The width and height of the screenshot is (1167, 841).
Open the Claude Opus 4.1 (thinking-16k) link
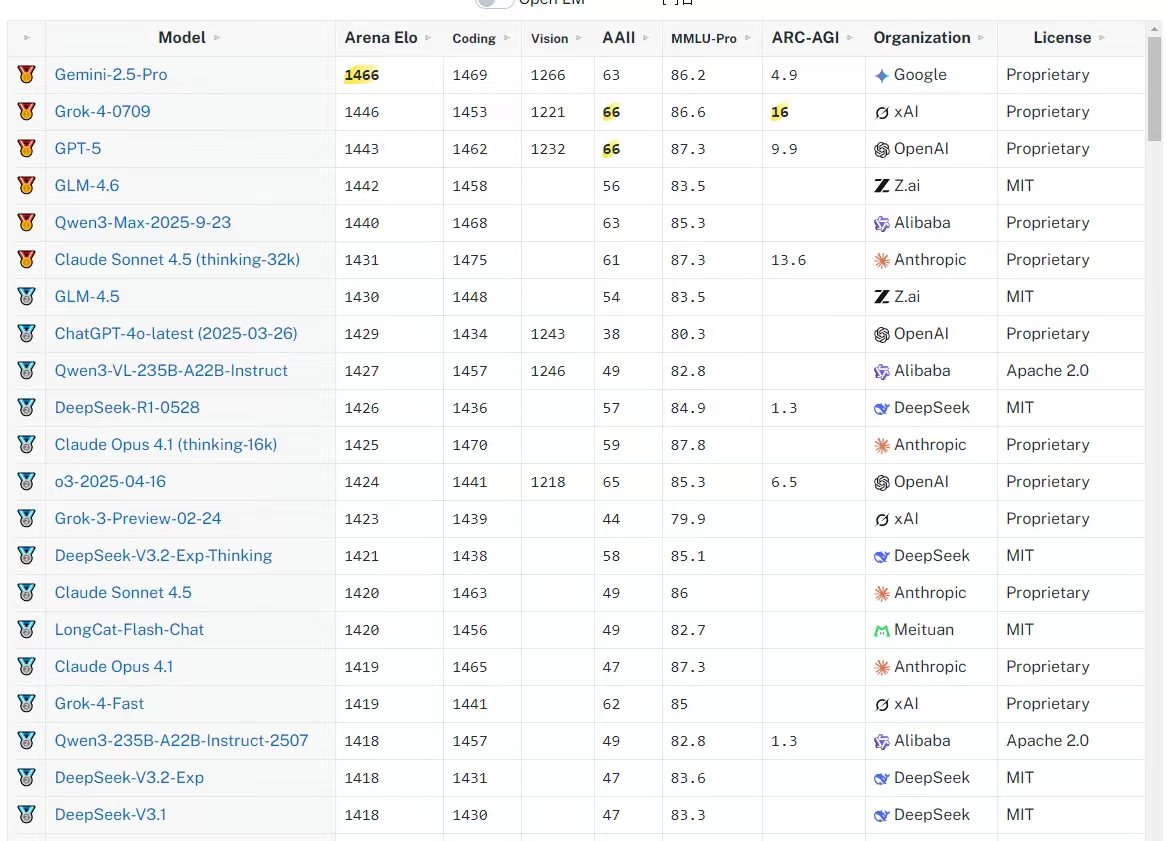coord(166,444)
